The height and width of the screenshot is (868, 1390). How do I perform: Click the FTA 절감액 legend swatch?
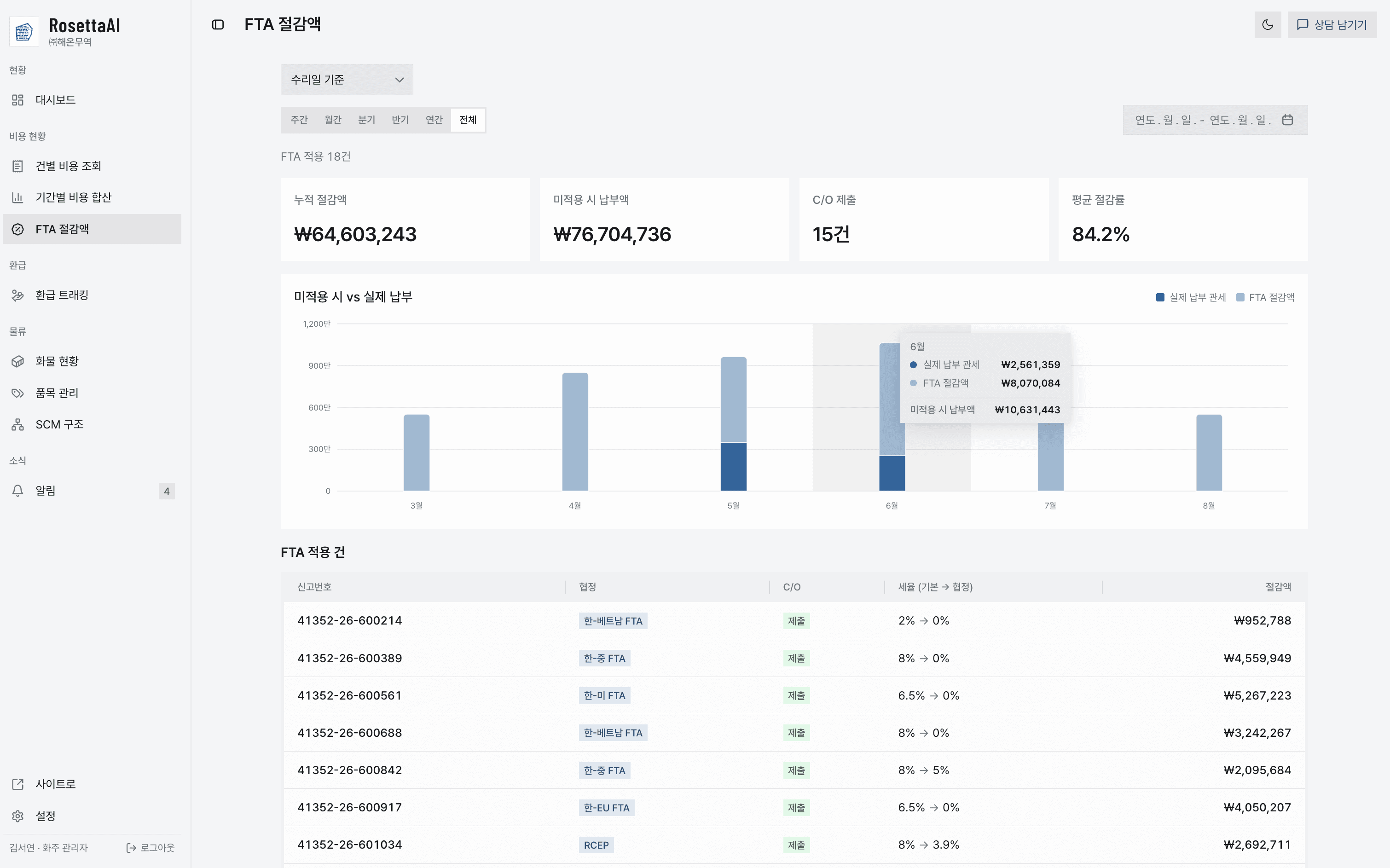click(1240, 297)
